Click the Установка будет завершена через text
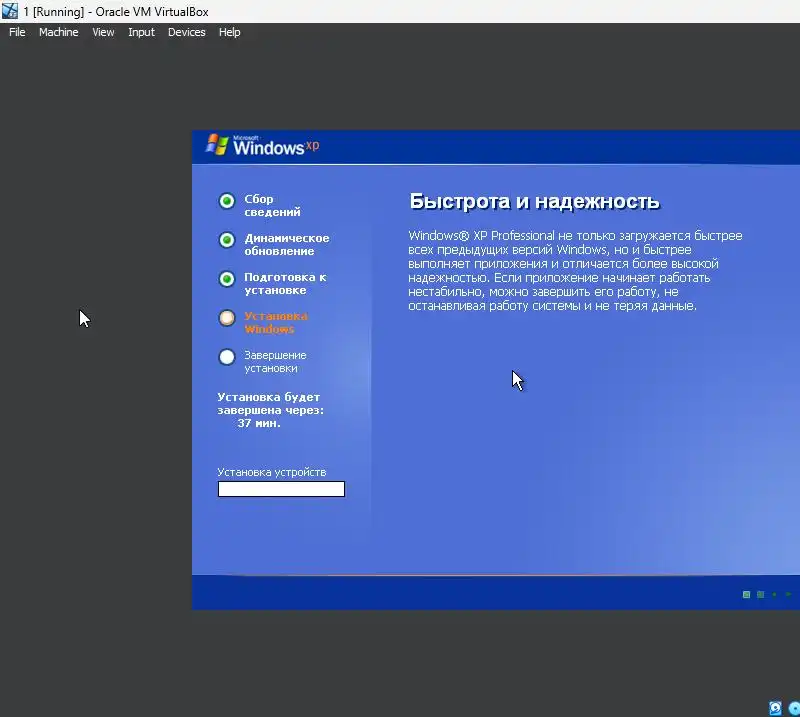Viewport: 800px width, 717px height. [x=270, y=404]
